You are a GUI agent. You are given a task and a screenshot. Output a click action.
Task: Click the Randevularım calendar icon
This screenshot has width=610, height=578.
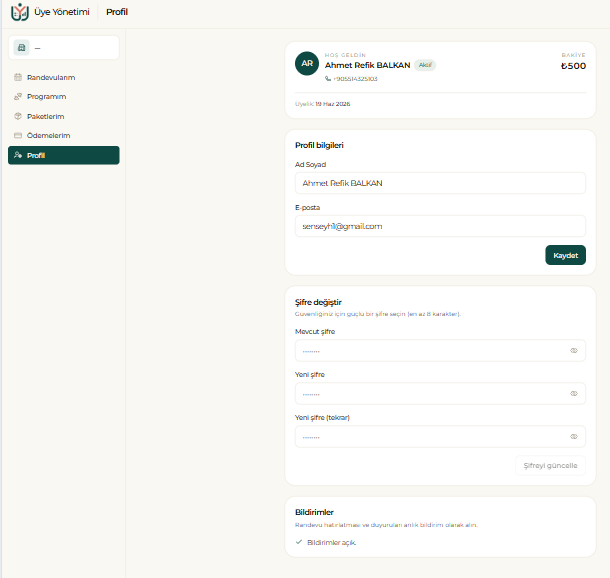(18, 77)
